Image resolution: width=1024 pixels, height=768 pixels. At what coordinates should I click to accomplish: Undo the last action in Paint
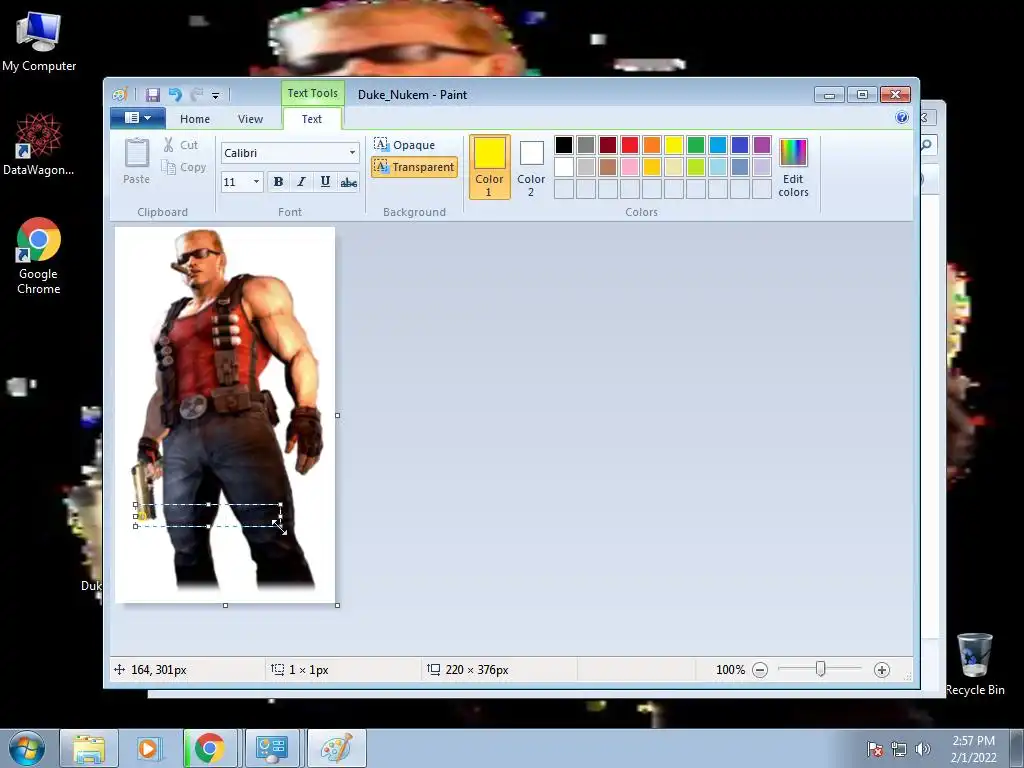coord(174,95)
